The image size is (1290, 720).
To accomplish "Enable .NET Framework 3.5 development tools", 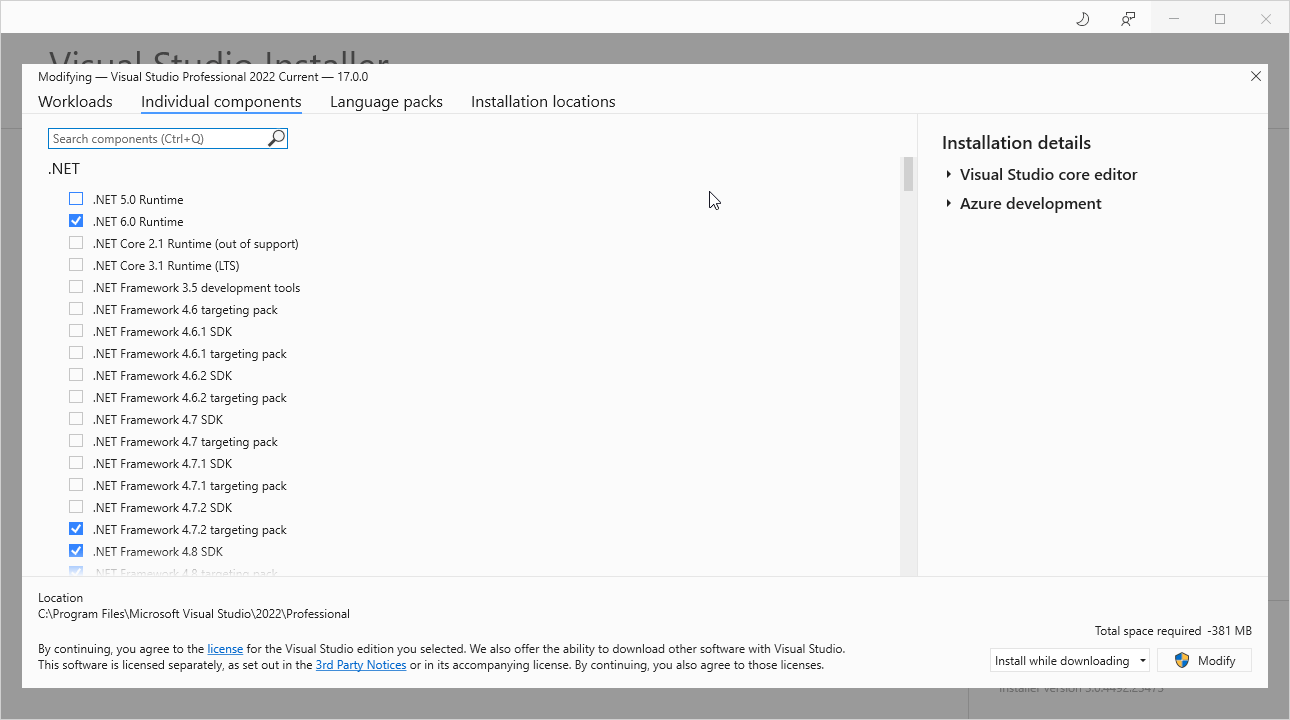I will (76, 287).
